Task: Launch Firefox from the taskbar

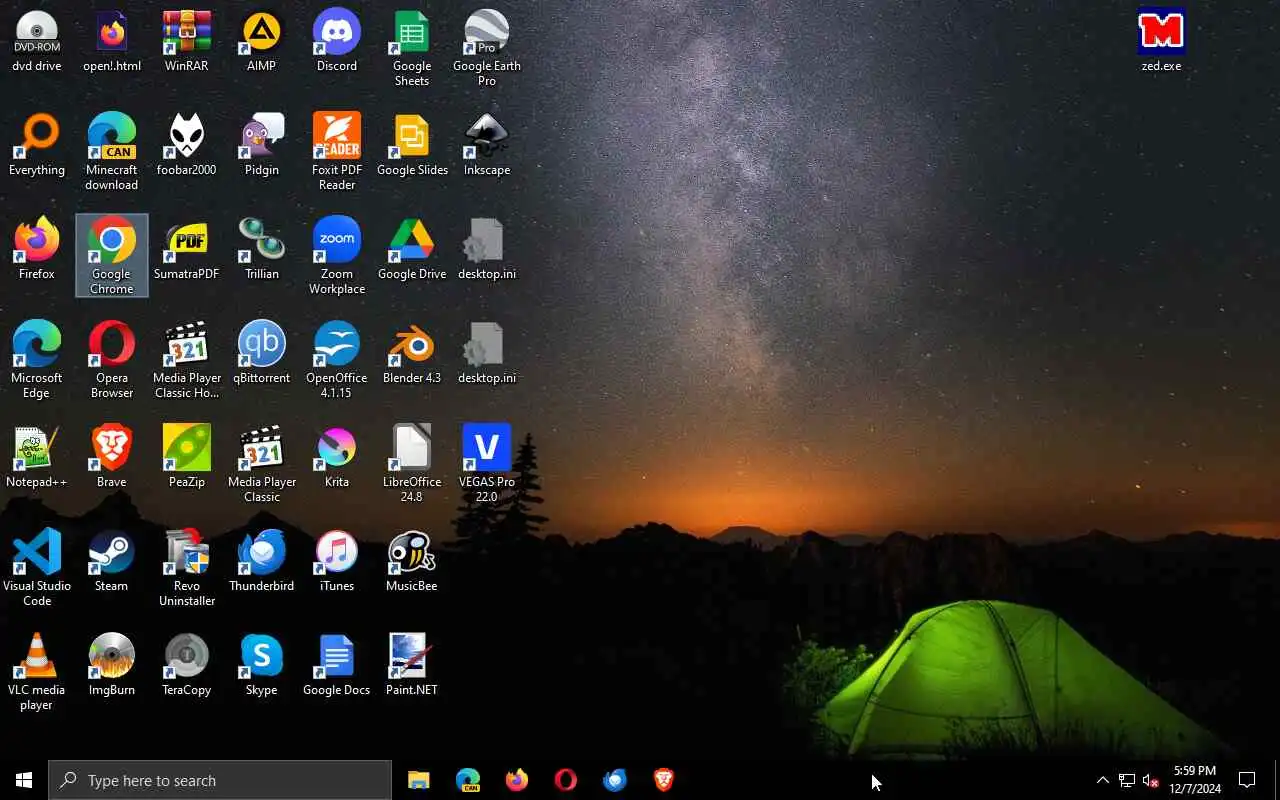Action: [x=516, y=780]
